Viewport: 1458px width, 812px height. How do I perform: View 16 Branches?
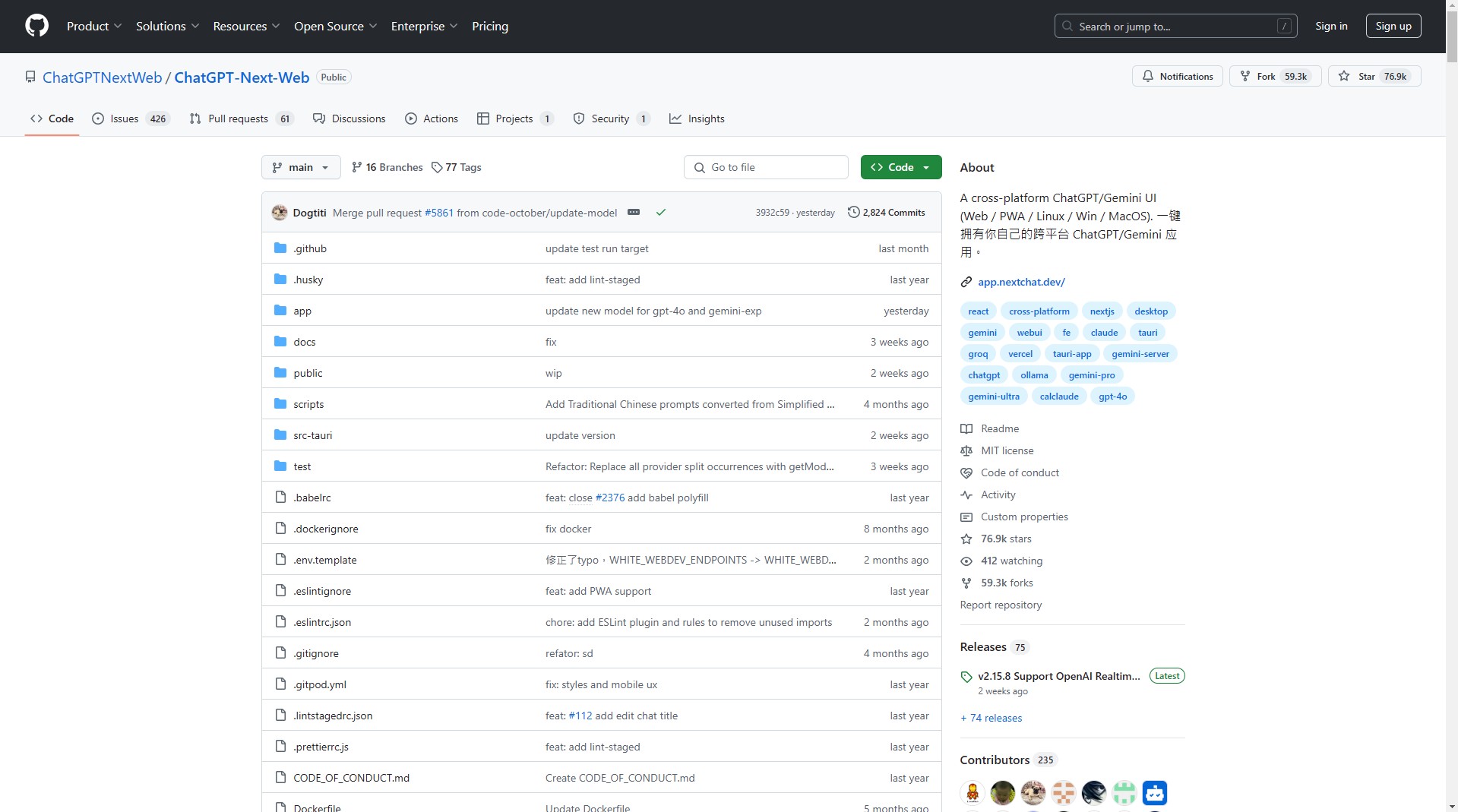[x=387, y=167]
